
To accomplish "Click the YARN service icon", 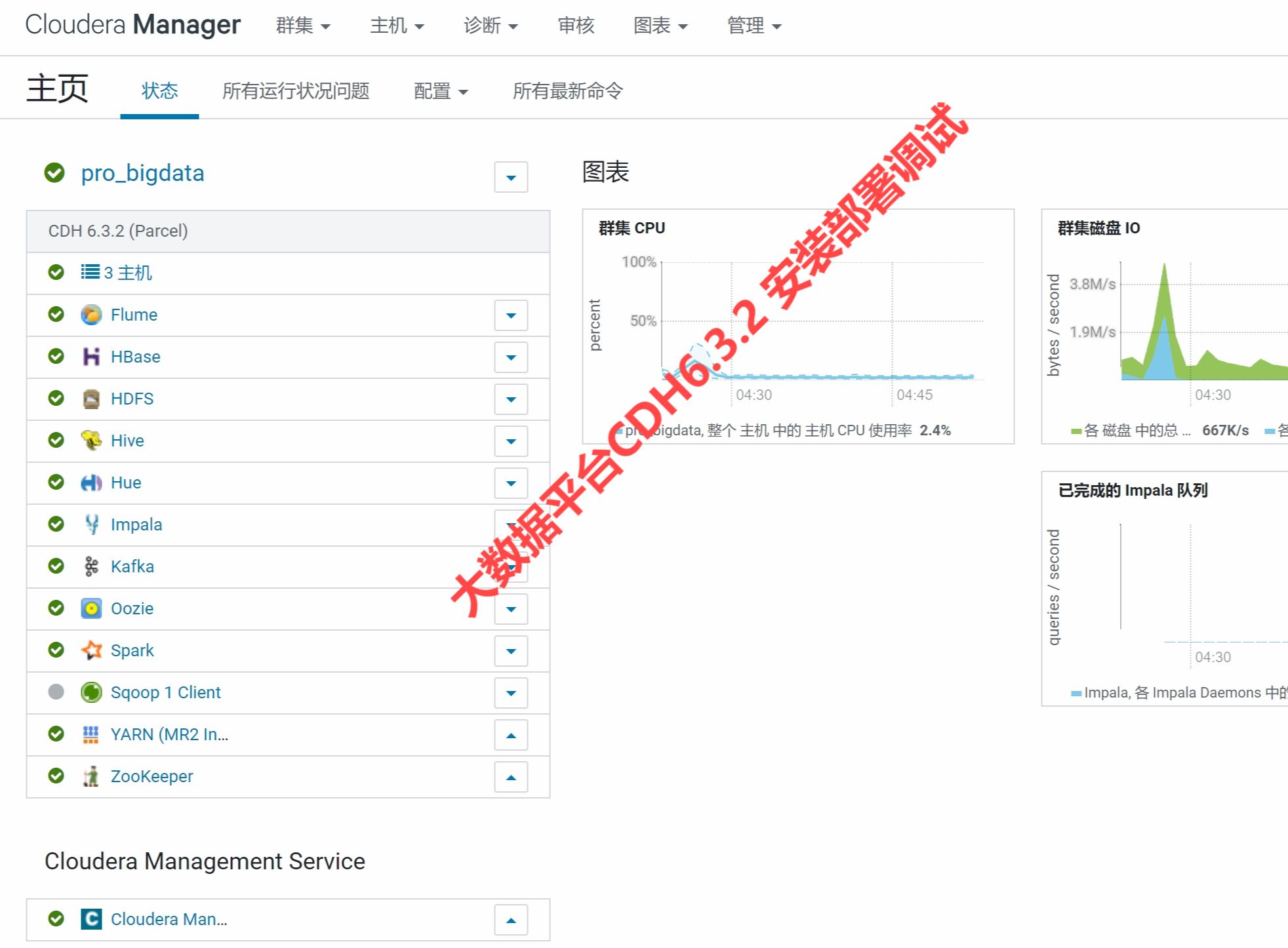I will point(91,734).
